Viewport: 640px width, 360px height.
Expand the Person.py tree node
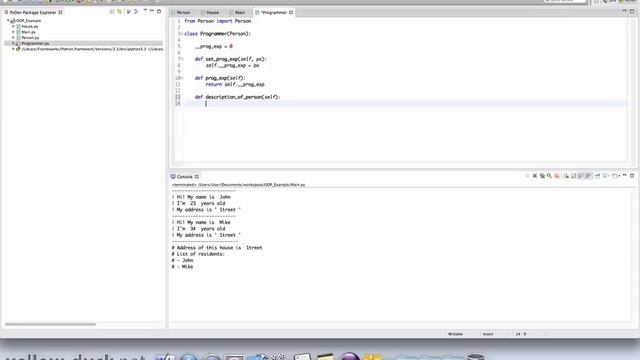click(x=13, y=38)
